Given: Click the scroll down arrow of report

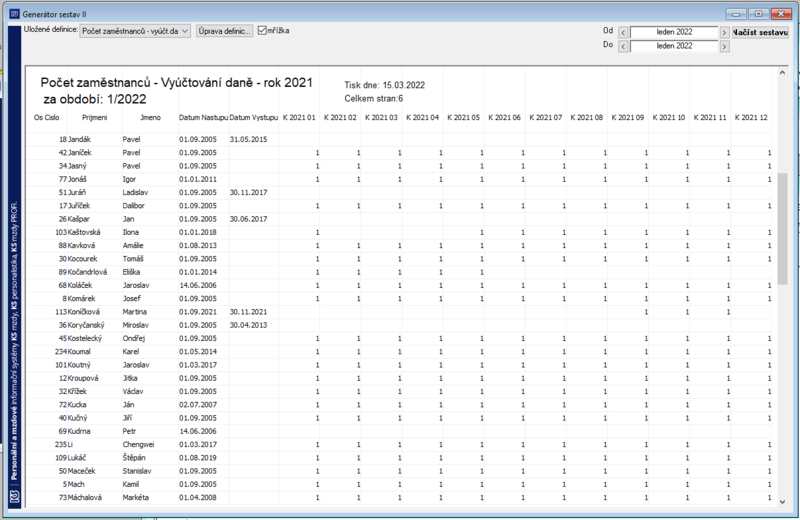Looking at the screenshot, I should pos(782,502).
